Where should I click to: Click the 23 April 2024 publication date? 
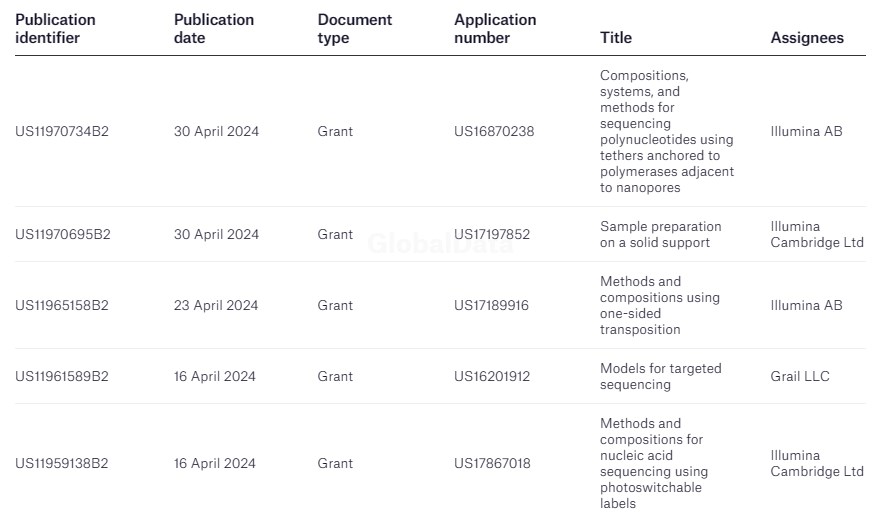(x=216, y=305)
